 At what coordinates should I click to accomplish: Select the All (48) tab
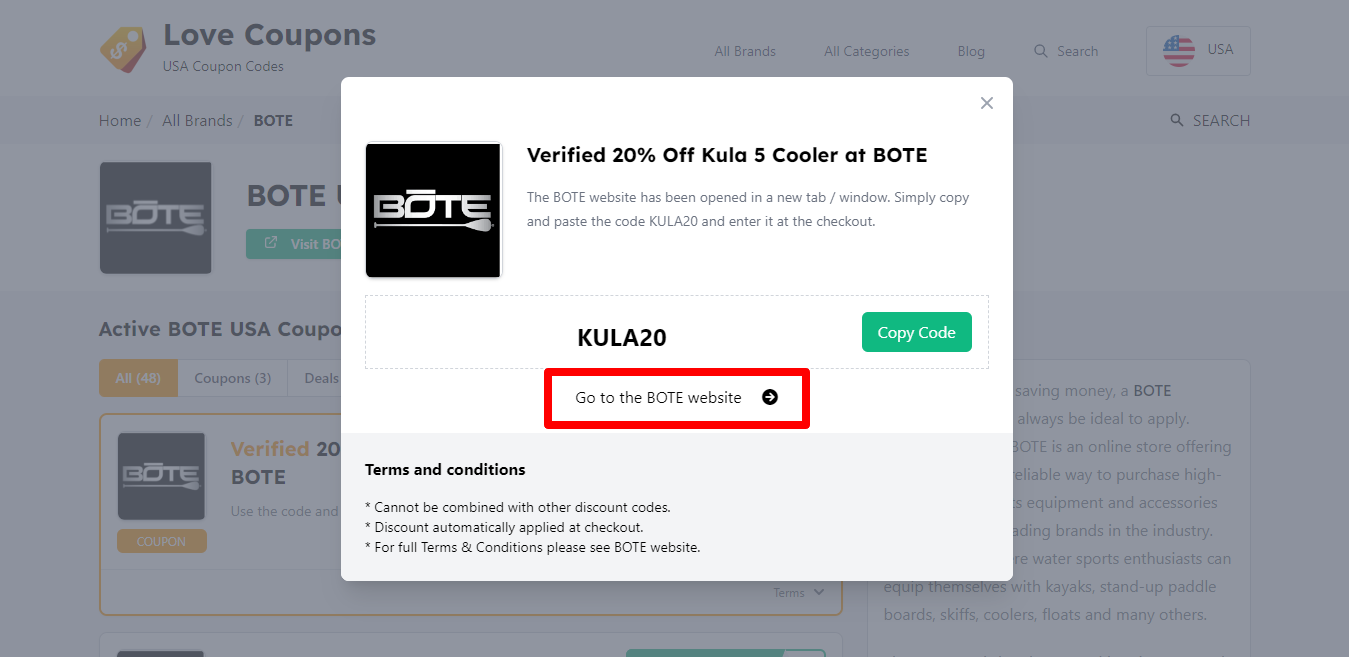click(x=138, y=378)
